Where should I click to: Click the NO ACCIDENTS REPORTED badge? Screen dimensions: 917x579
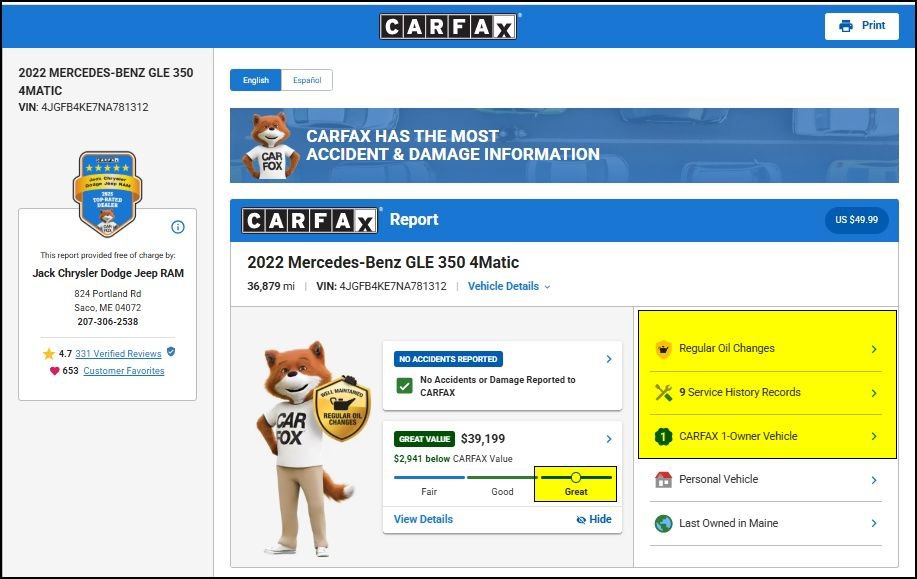coord(448,359)
